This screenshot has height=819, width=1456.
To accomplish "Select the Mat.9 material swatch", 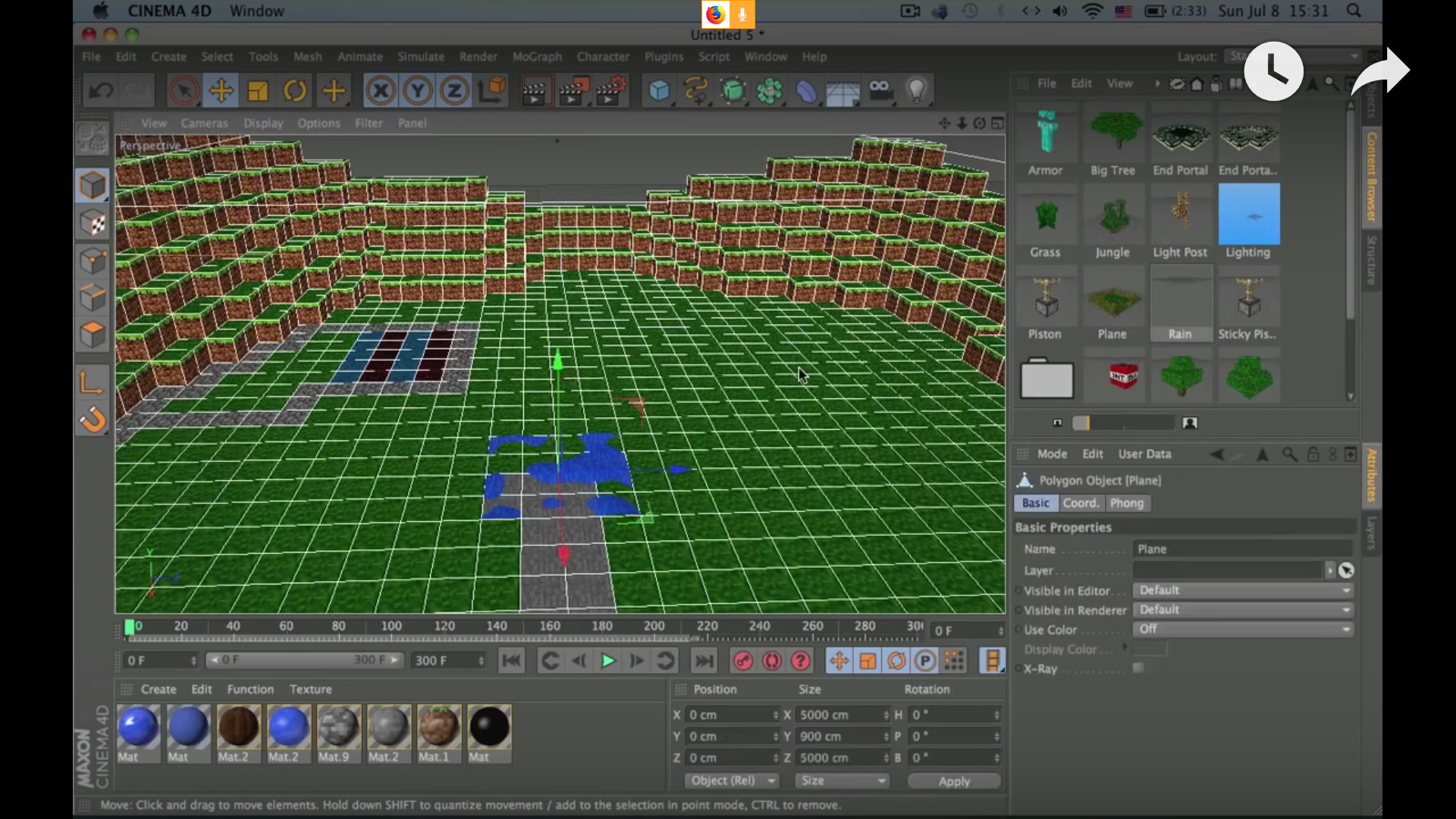I will click(x=338, y=726).
